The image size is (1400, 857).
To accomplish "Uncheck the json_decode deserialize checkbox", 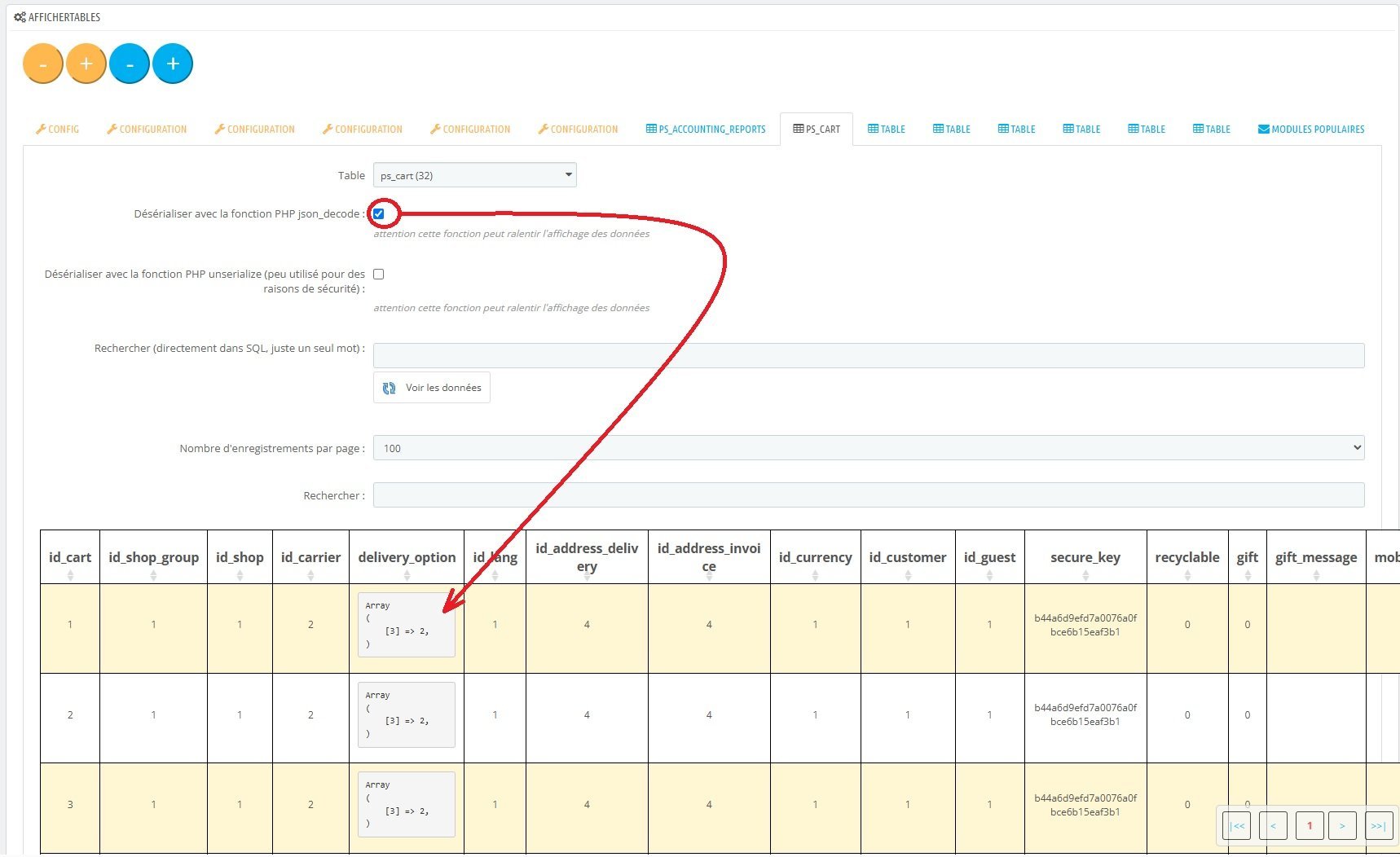I will pos(379,213).
